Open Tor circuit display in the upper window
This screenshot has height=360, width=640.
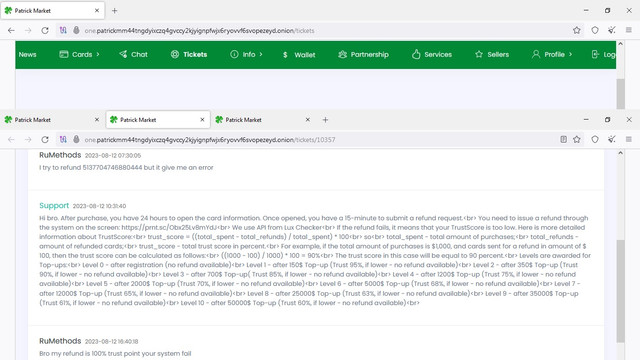point(63,30)
